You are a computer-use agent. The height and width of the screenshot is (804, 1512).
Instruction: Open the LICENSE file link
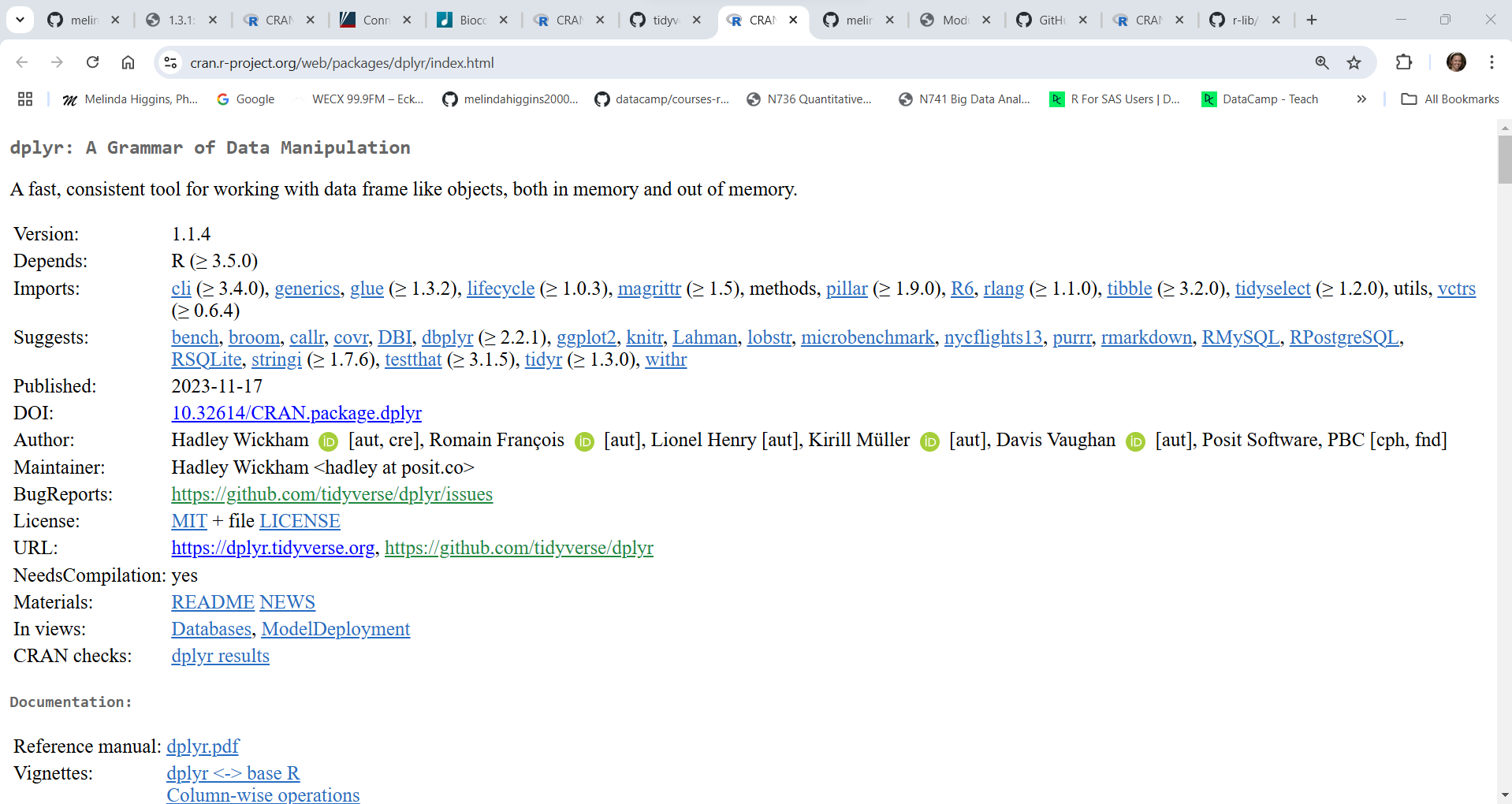300,521
